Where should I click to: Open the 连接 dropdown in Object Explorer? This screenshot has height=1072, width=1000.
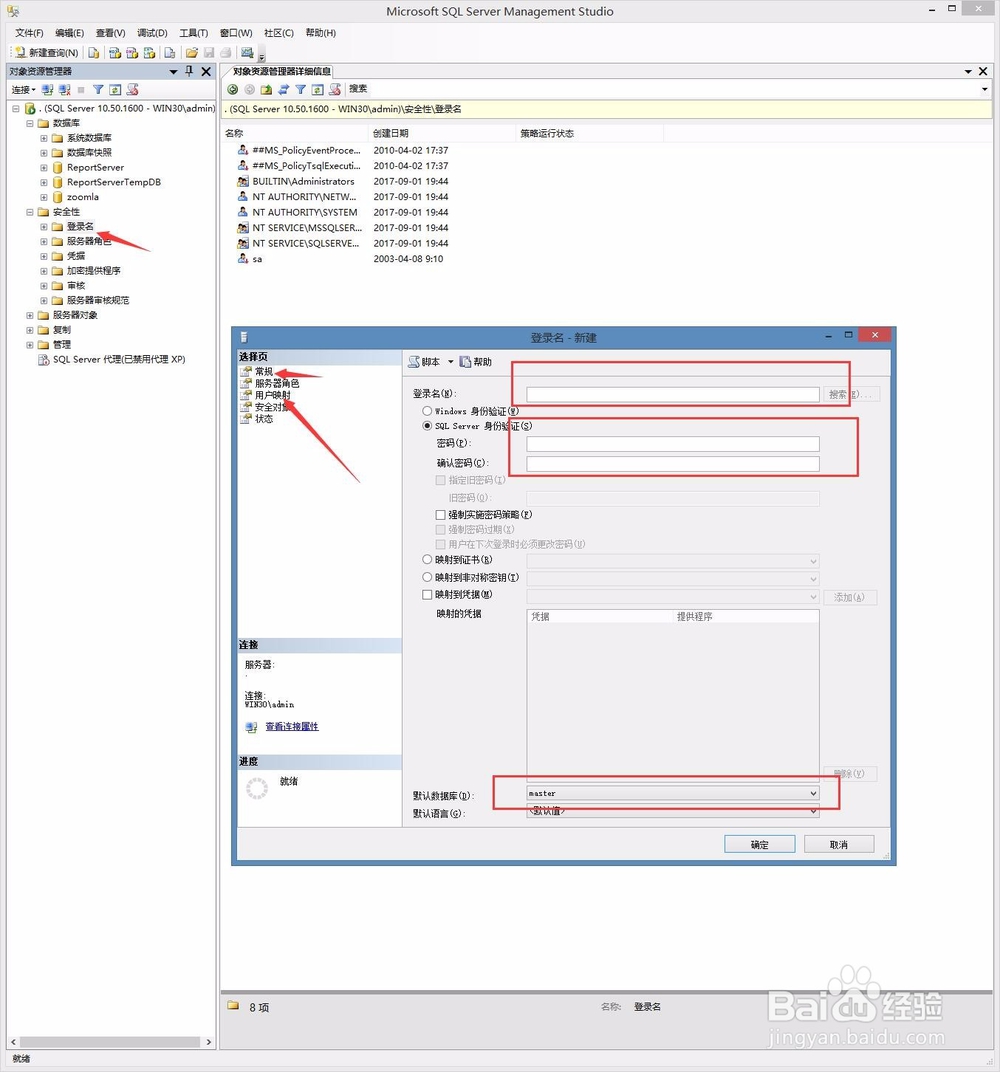coord(23,90)
